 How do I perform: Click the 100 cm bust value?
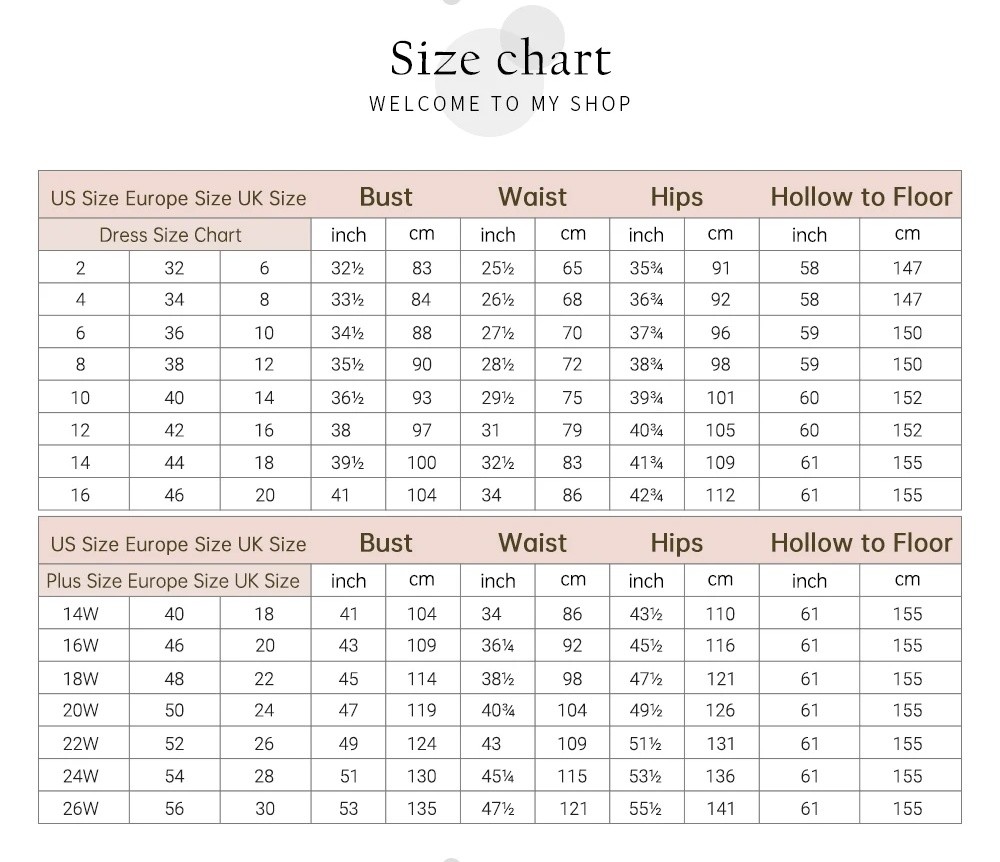(x=422, y=463)
